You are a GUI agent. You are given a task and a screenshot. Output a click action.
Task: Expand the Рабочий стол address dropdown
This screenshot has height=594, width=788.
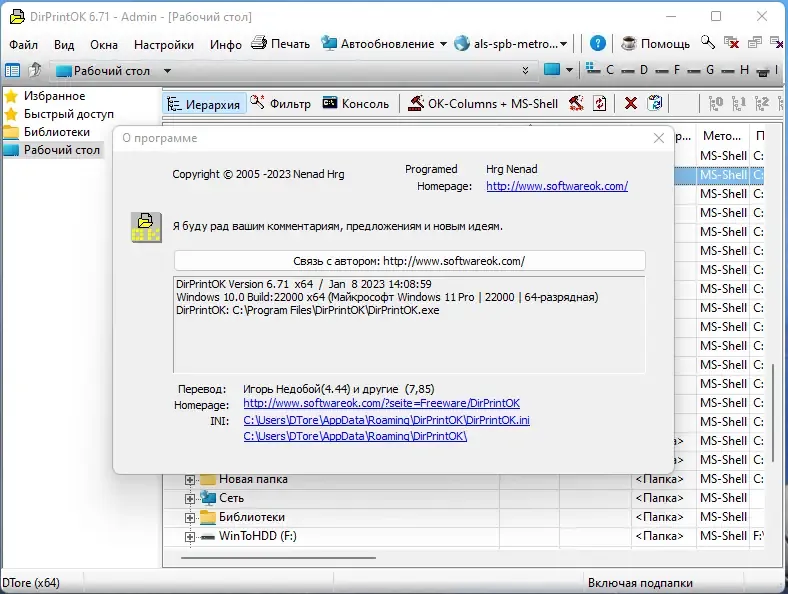167,71
